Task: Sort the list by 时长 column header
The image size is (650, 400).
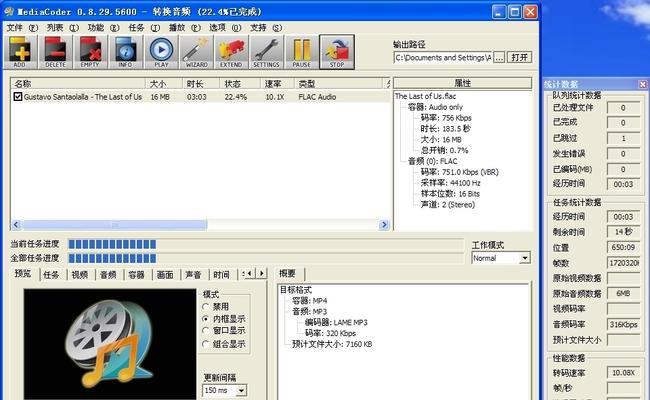Action: click(x=201, y=84)
